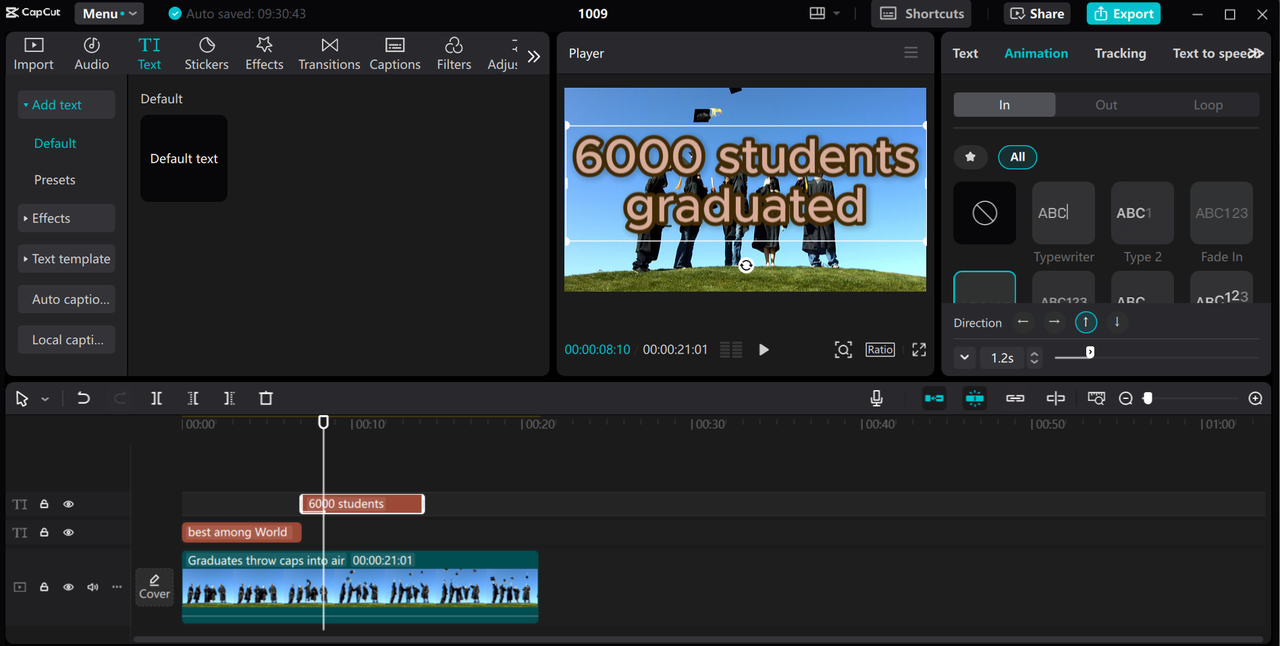The height and width of the screenshot is (646, 1280).
Task: Toggle main track magnet
Action: point(934,398)
